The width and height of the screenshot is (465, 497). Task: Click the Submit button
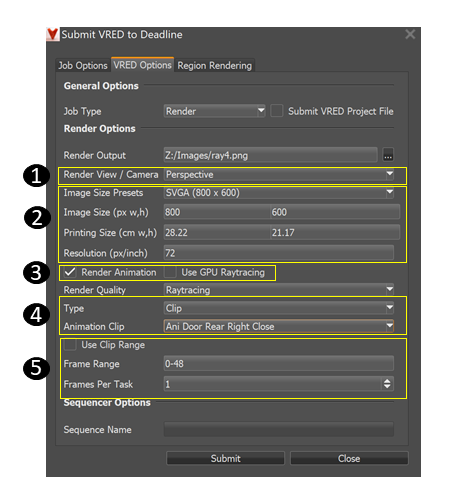tap(225, 458)
